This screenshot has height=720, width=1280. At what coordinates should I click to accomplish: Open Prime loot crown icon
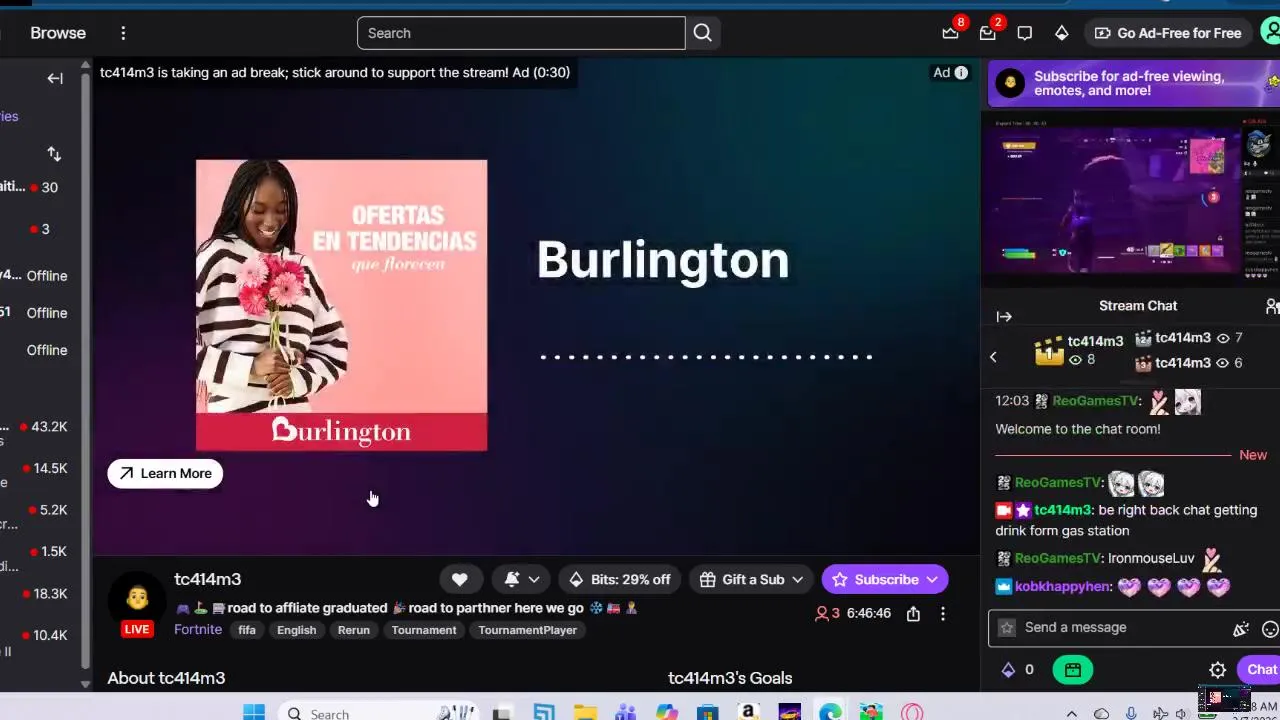pyautogui.click(x=950, y=33)
